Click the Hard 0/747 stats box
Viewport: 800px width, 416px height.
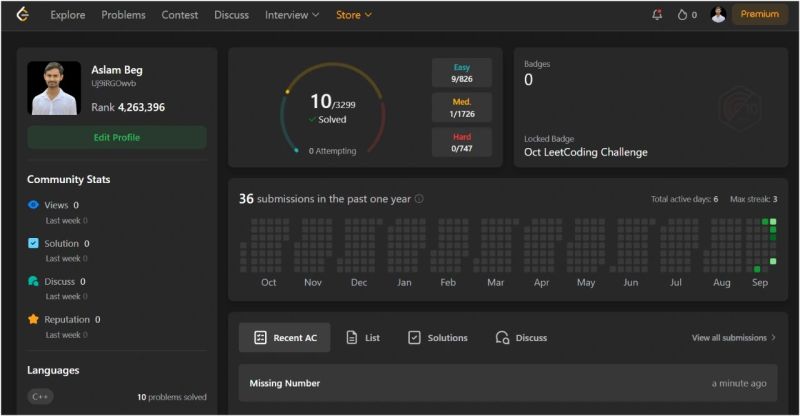pos(462,142)
